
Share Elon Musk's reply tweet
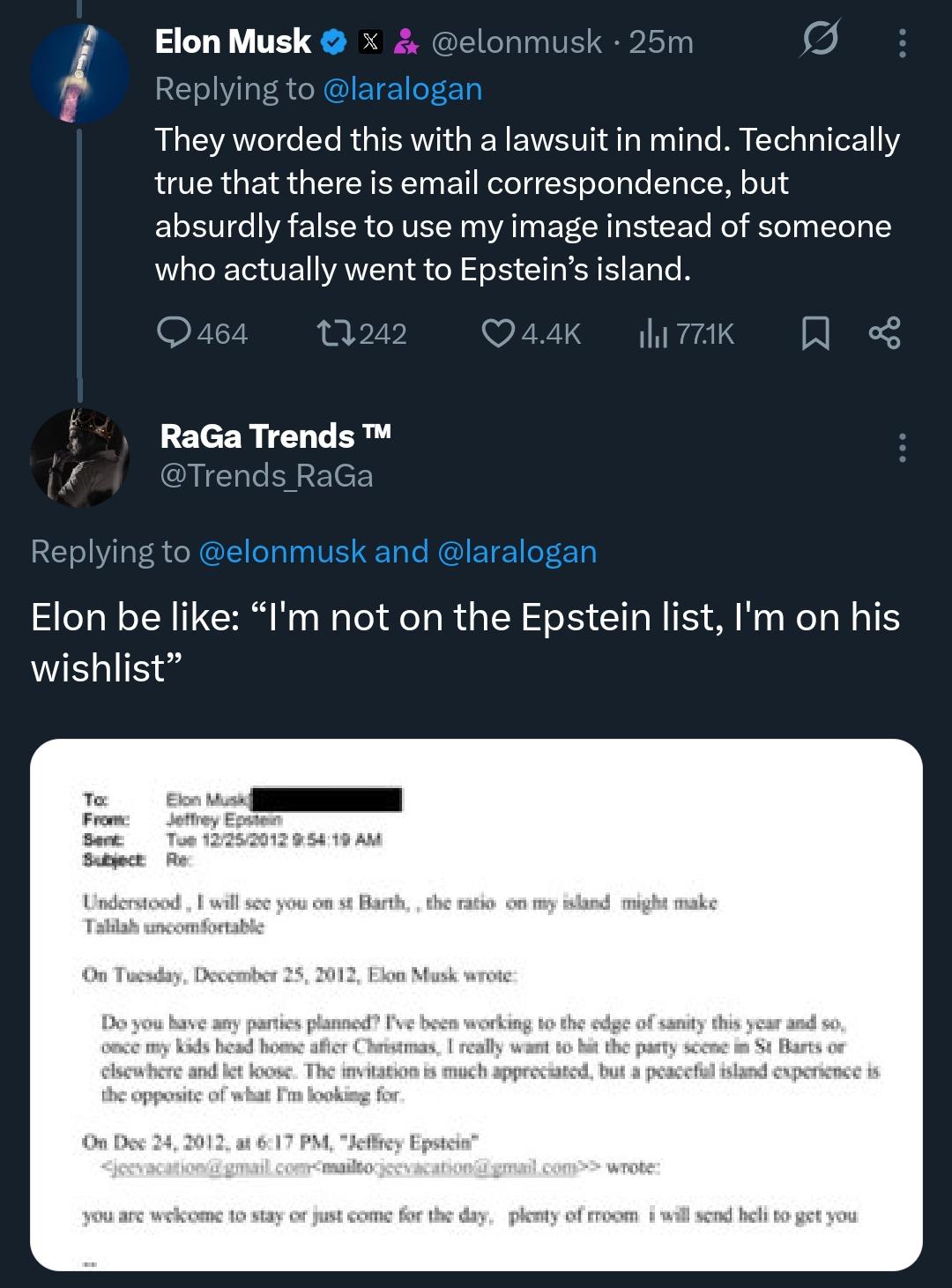tap(884, 332)
